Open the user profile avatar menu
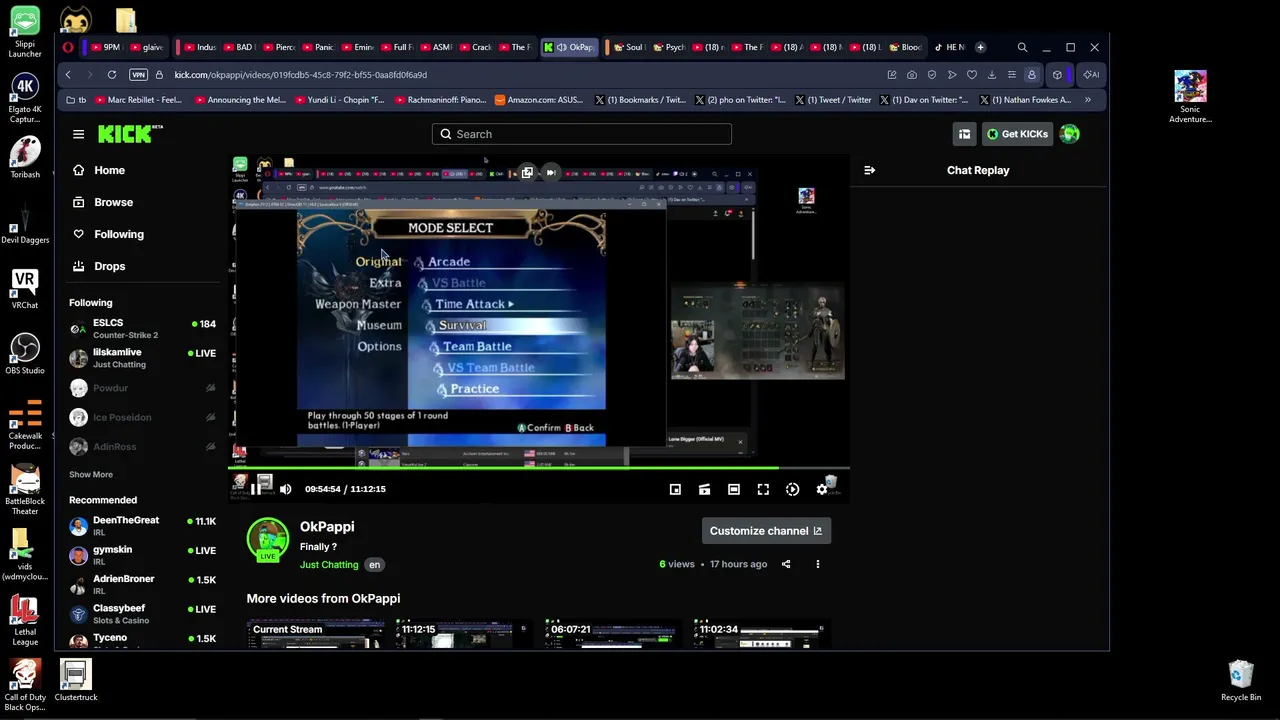This screenshot has height=720, width=1280. [1070, 134]
